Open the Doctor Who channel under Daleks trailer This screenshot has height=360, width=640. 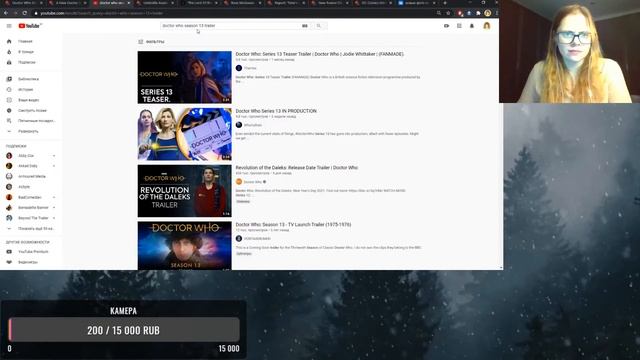point(253,182)
